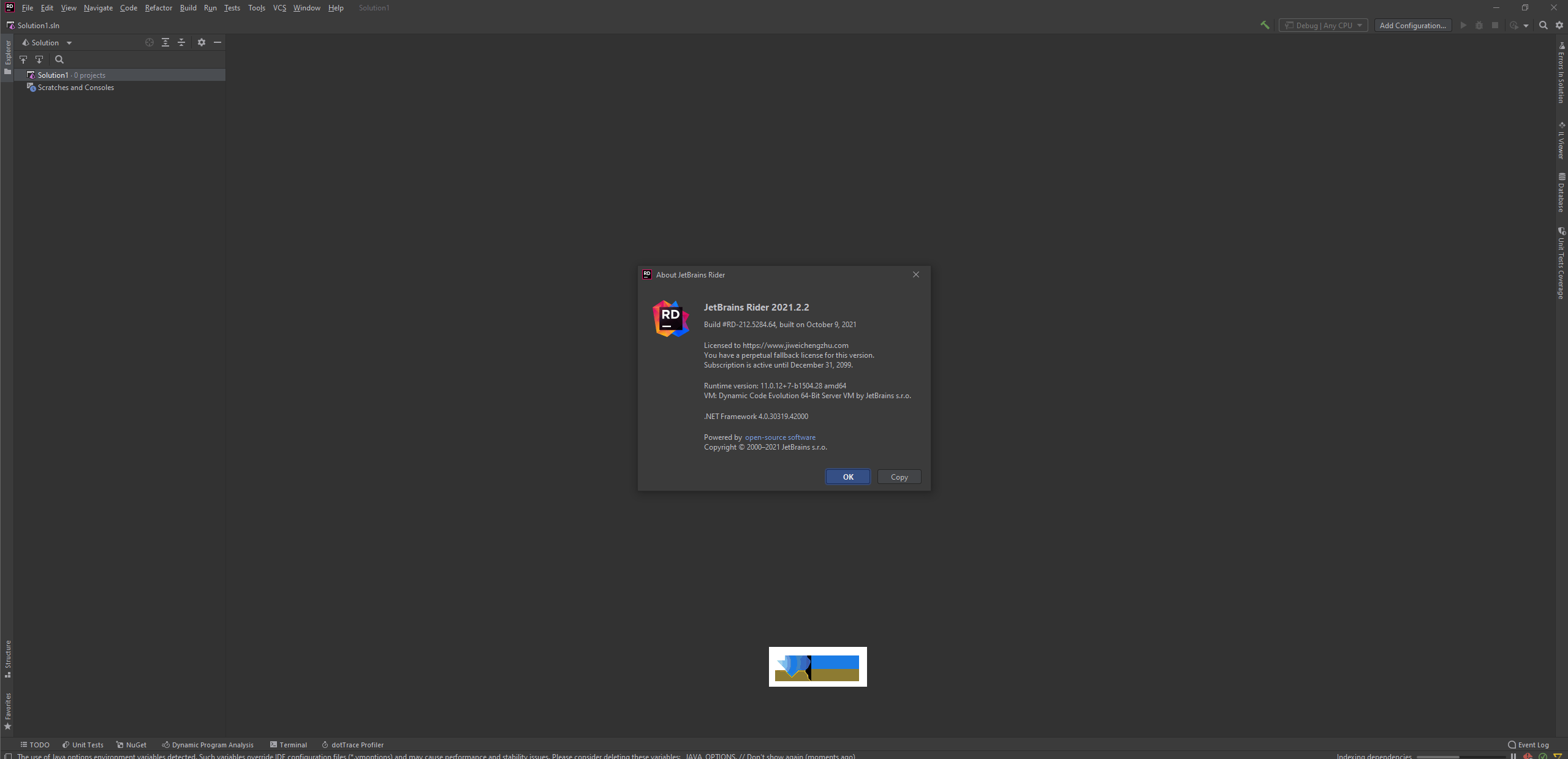Open the NuGet tool window tab
Screen dimensions: 1568x759
pyautogui.click(x=131, y=745)
